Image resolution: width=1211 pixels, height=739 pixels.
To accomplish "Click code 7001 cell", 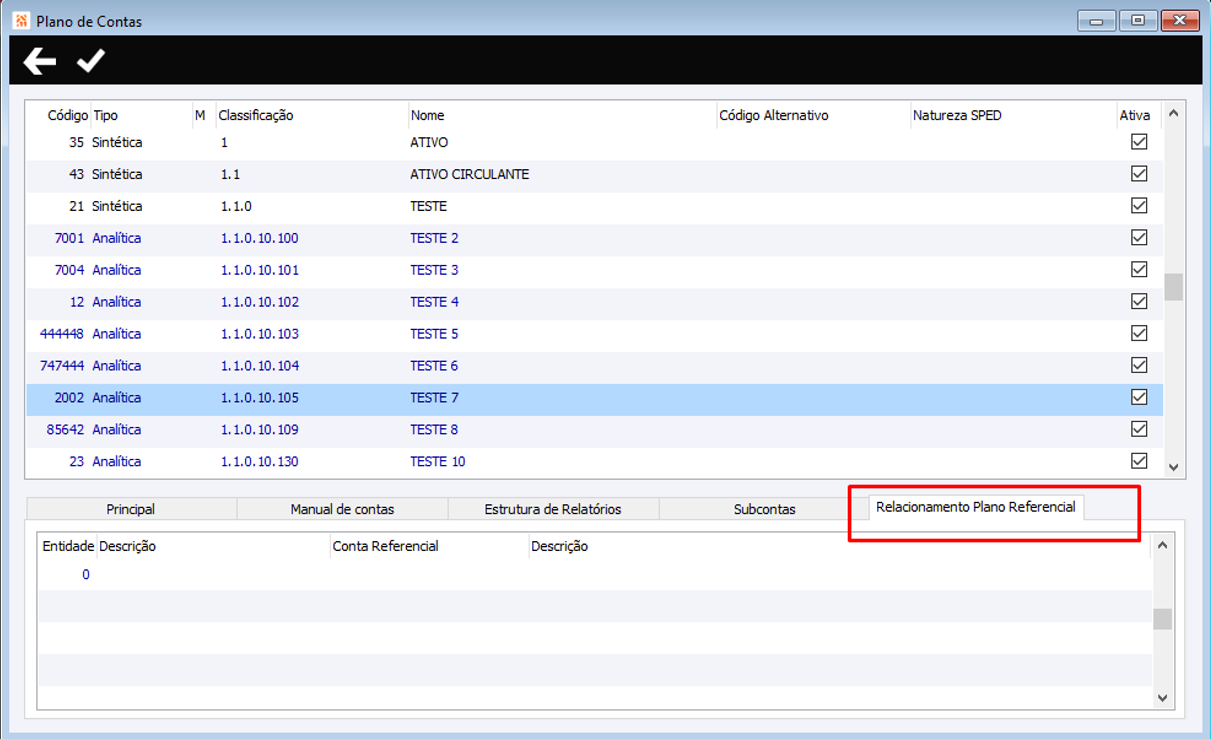I will click(69, 238).
